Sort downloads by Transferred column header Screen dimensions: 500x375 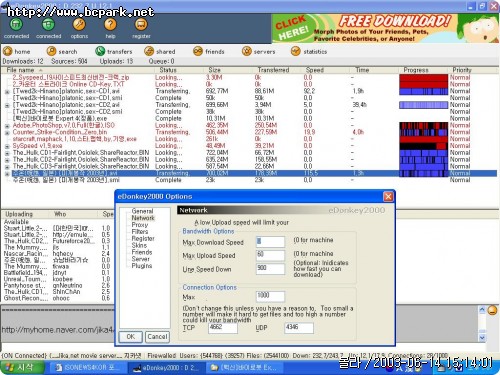pyautogui.click(x=277, y=70)
